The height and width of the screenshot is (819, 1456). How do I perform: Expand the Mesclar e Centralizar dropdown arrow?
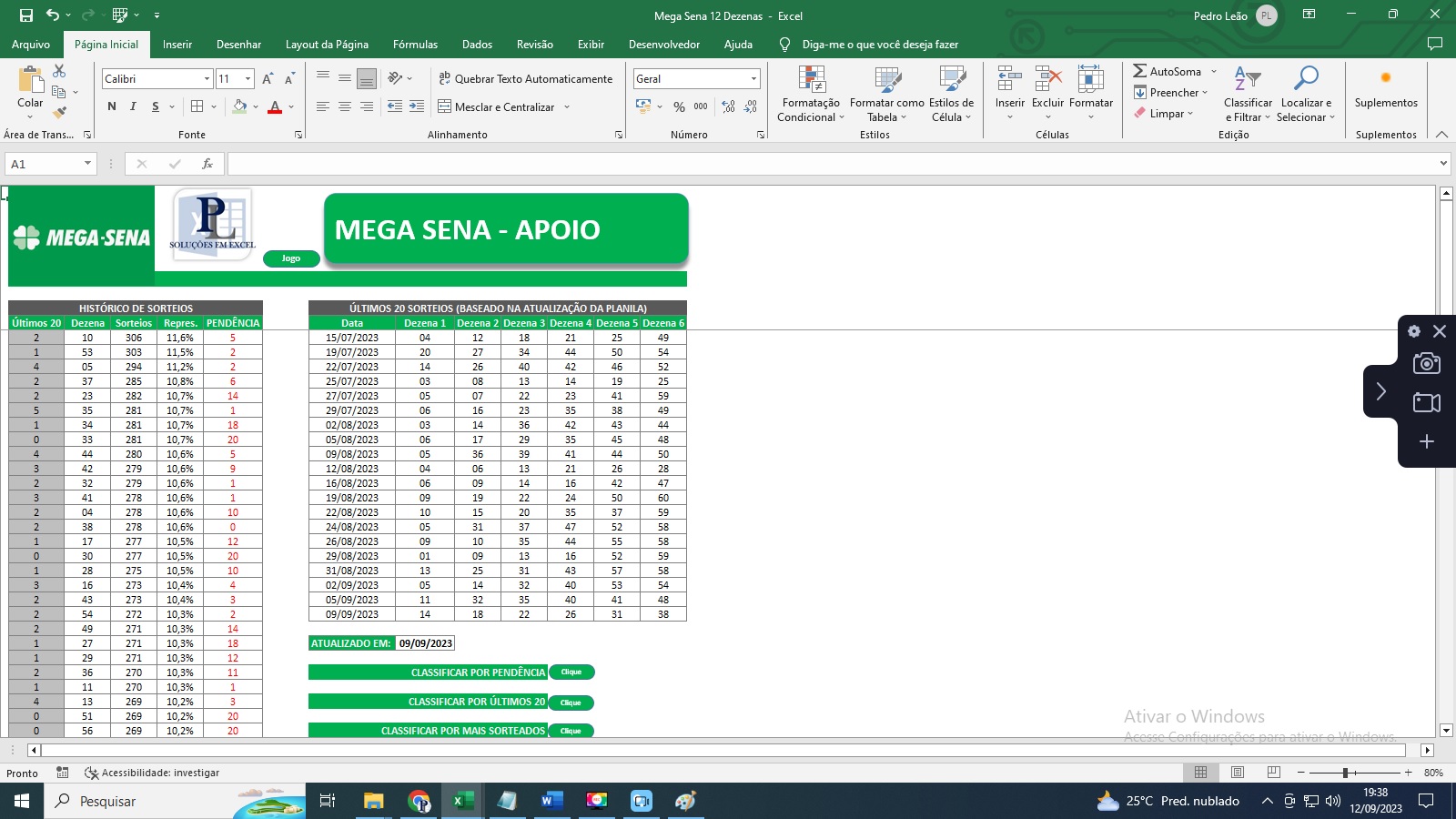(x=567, y=107)
